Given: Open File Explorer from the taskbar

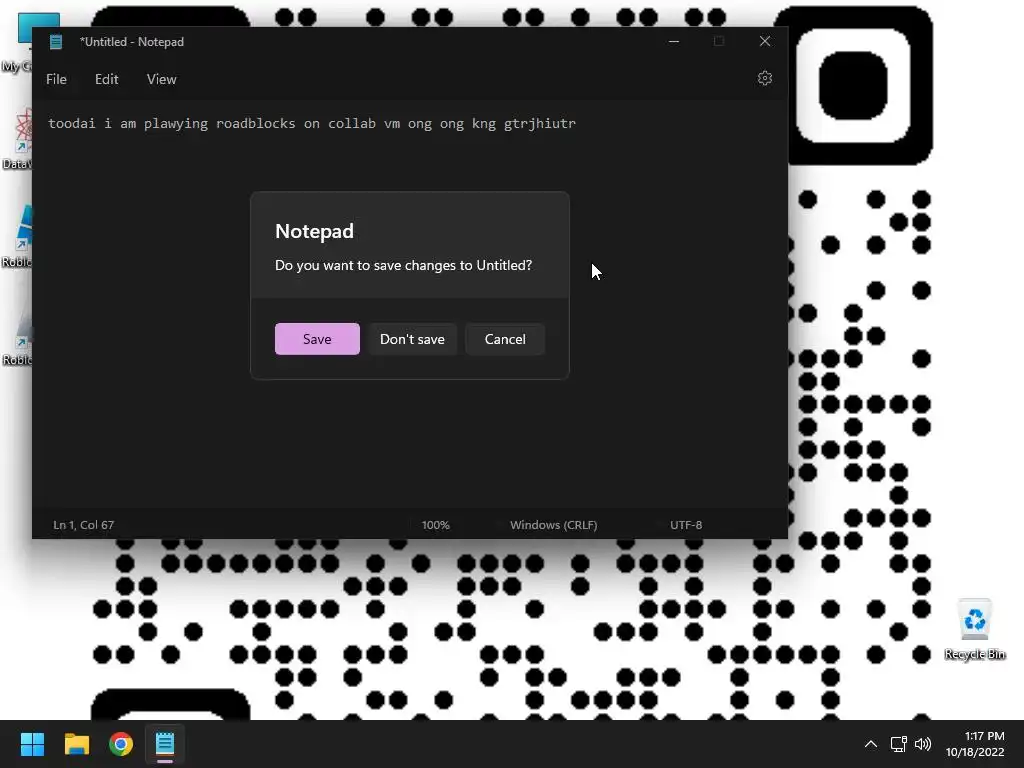Looking at the screenshot, I should point(76,744).
